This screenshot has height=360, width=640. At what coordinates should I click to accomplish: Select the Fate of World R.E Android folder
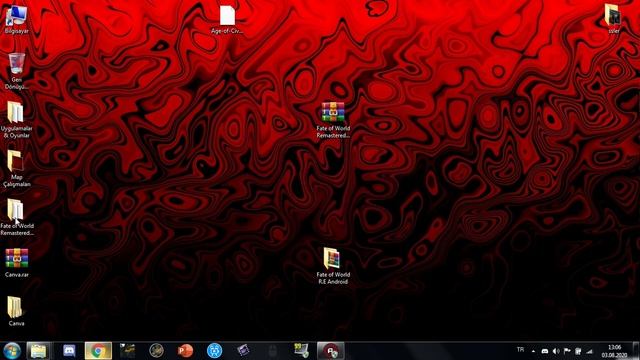(x=333, y=266)
